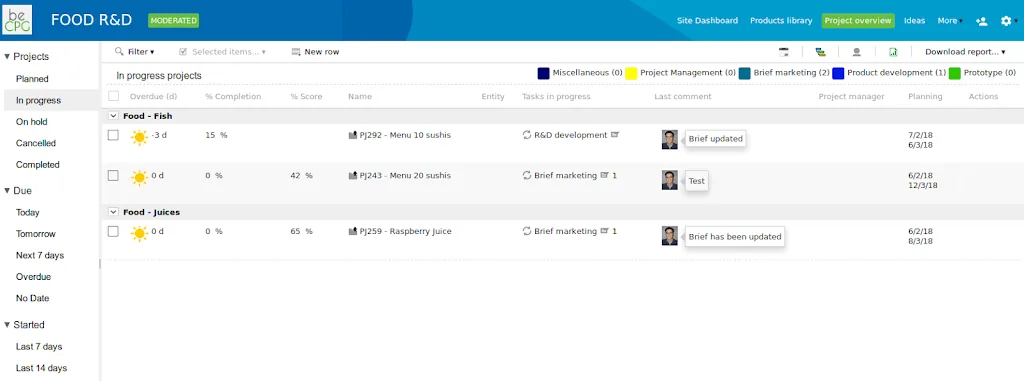1024x381 pixels.
Task: Open the site configuration gear icon
Action: coord(1006,21)
